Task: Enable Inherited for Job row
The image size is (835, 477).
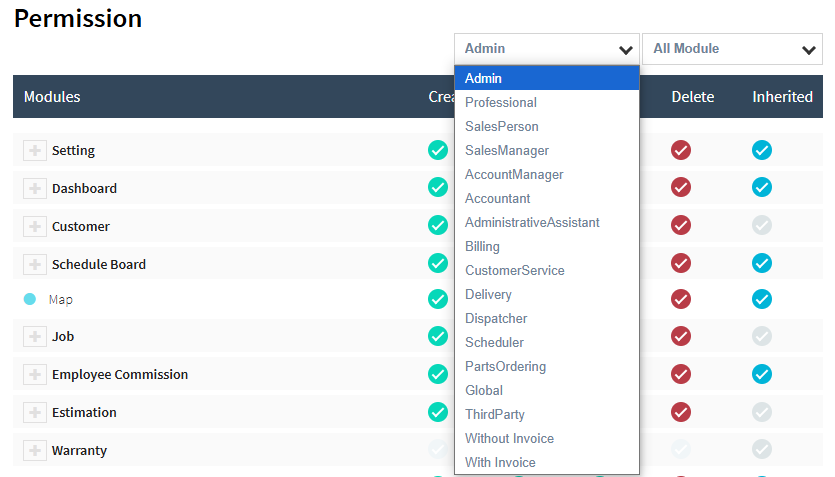Action: tap(762, 336)
